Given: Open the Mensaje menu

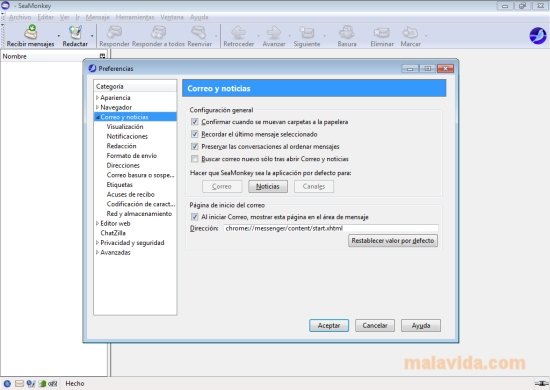Looking at the screenshot, I should pos(98,17).
